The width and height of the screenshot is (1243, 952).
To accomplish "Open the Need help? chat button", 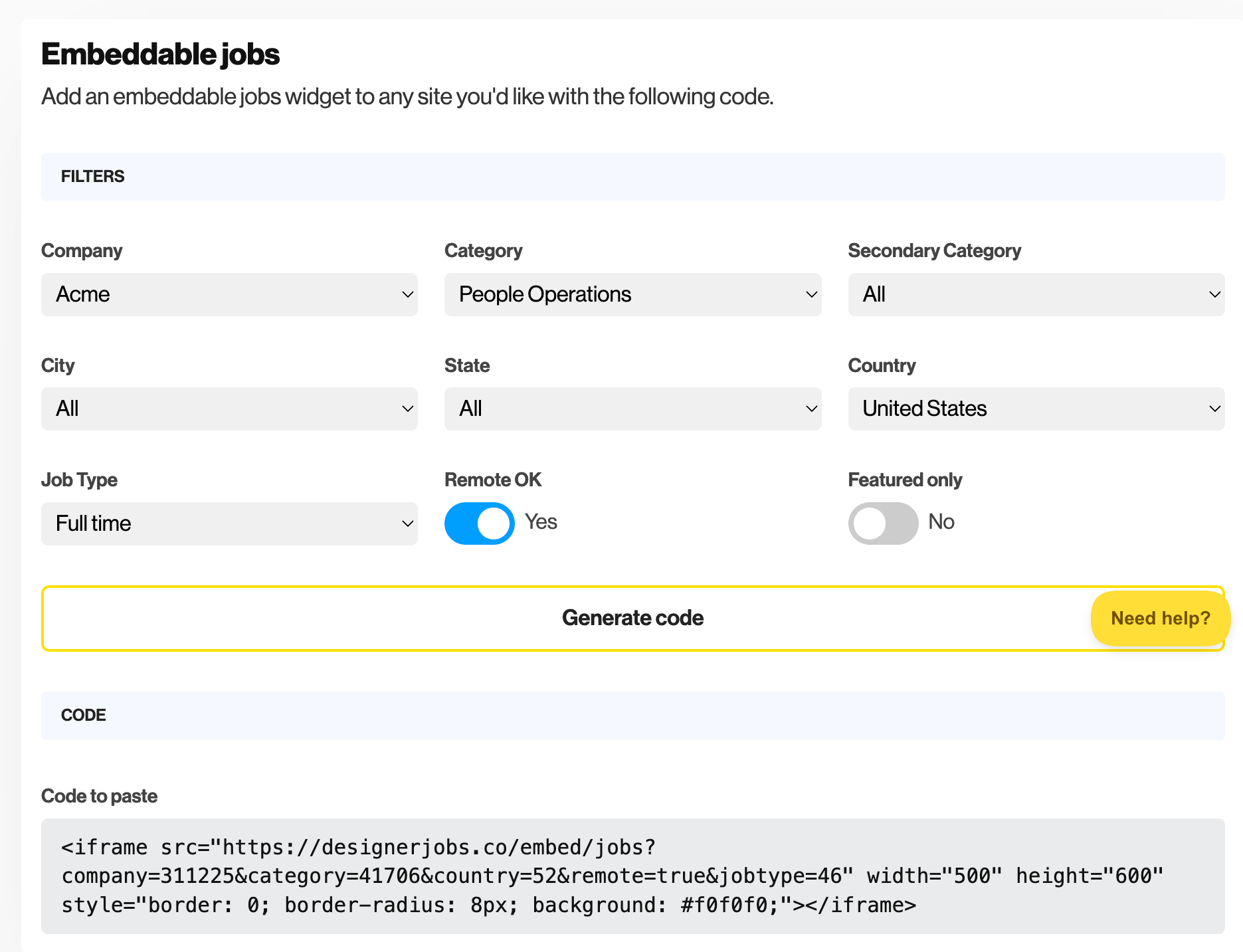I will click(1160, 618).
